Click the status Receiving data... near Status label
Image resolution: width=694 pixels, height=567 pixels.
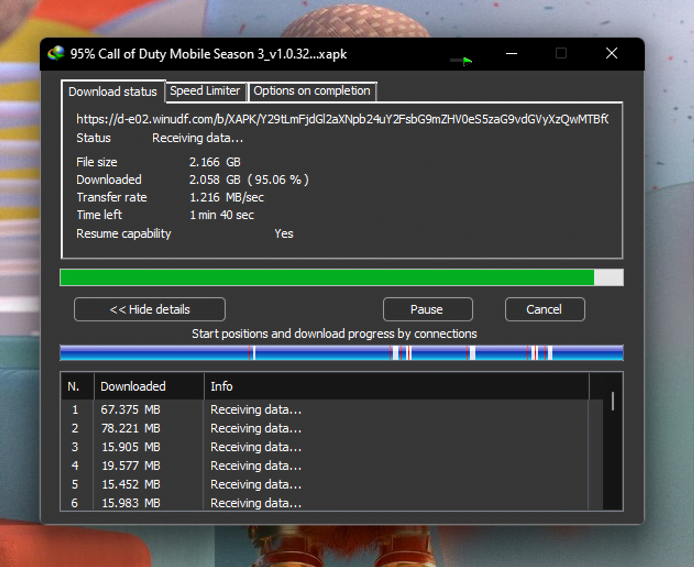click(x=197, y=138)
